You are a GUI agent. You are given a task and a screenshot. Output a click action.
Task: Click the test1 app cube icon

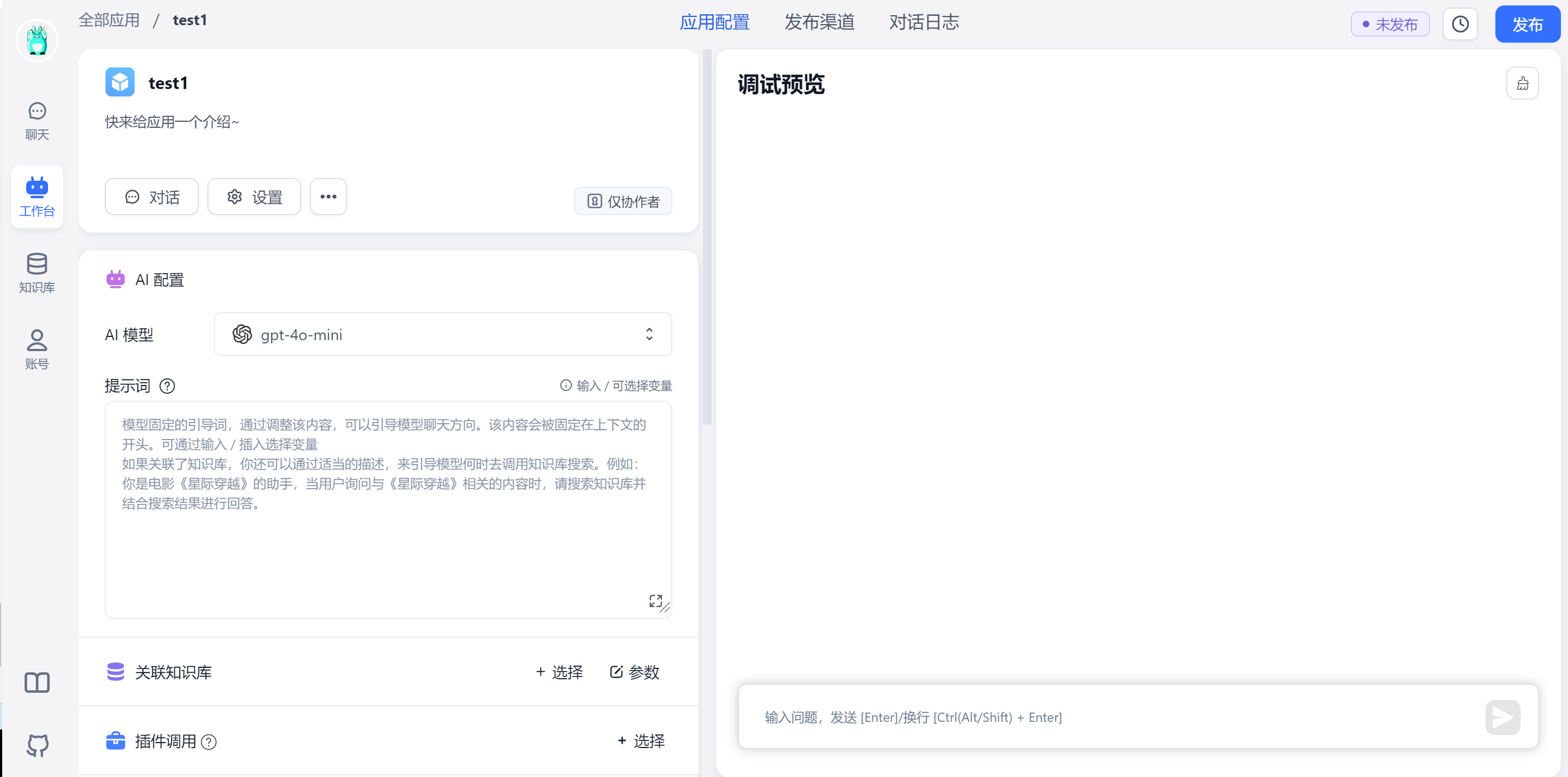(x=120, y=82)
